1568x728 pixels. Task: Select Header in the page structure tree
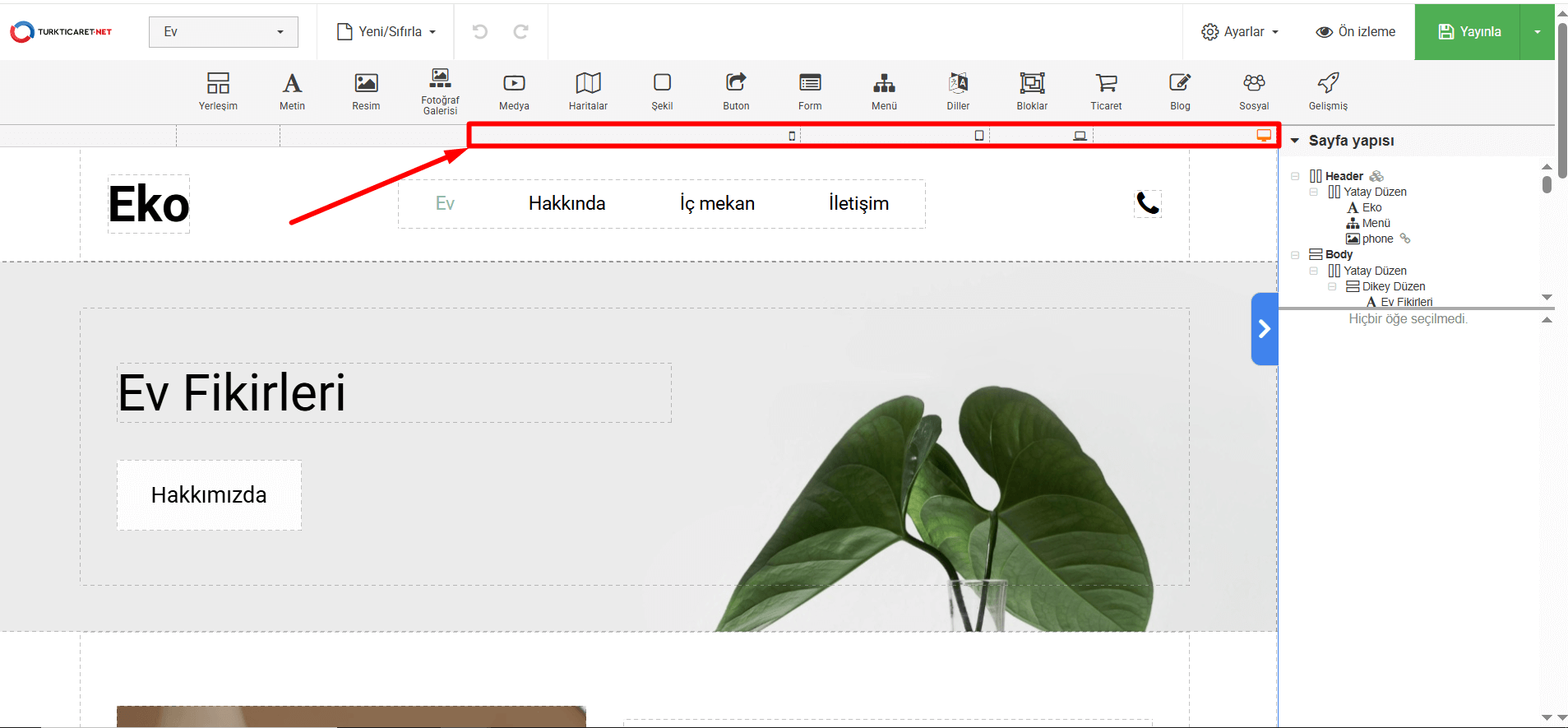coord(1344,176)
